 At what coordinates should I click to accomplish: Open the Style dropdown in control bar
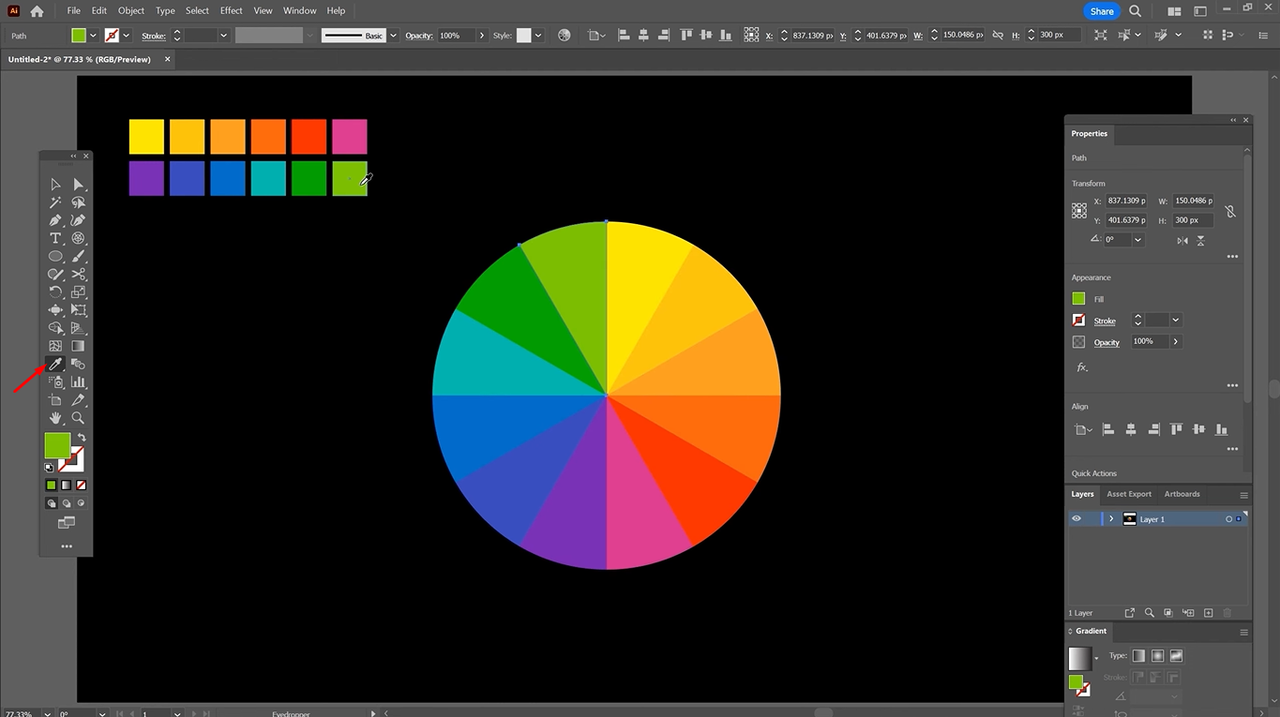[x=538, y=35]
